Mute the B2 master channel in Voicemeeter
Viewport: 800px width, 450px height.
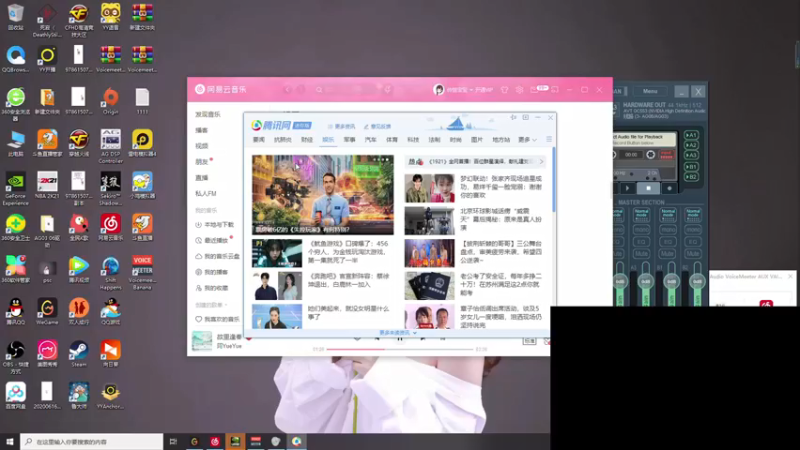coord(693,254)
